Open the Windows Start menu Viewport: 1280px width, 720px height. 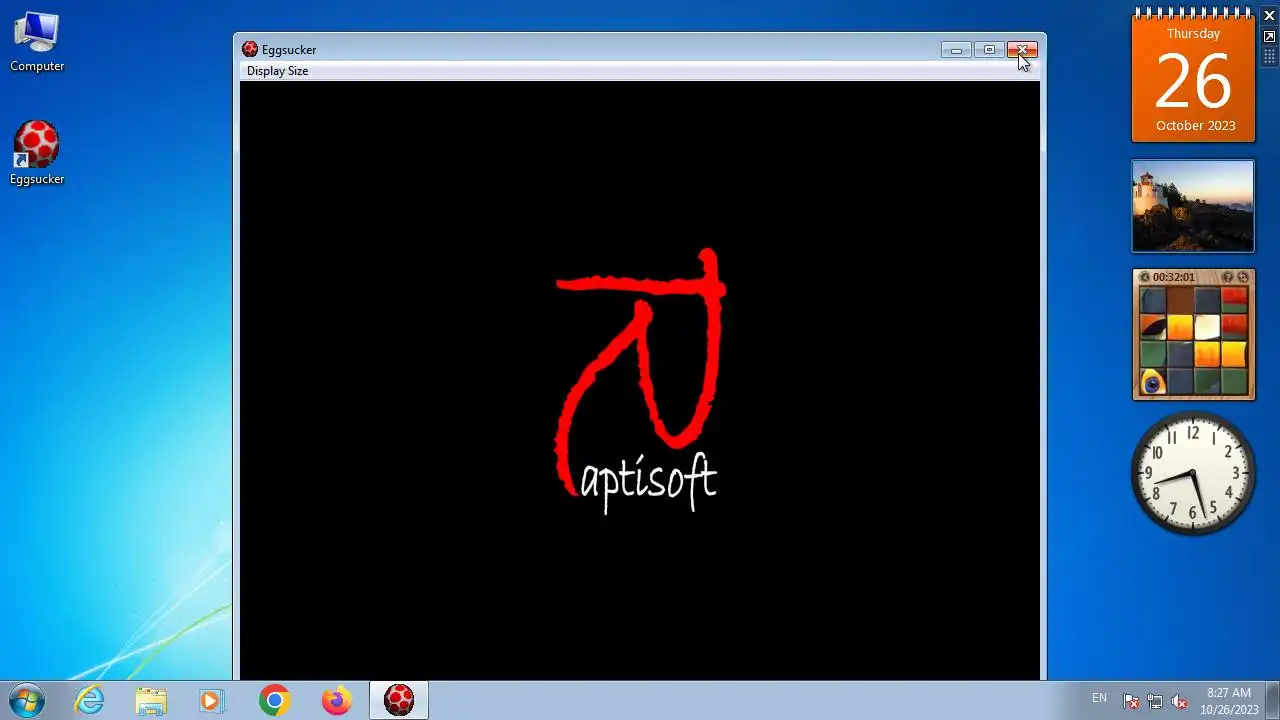tap(27, 701)
